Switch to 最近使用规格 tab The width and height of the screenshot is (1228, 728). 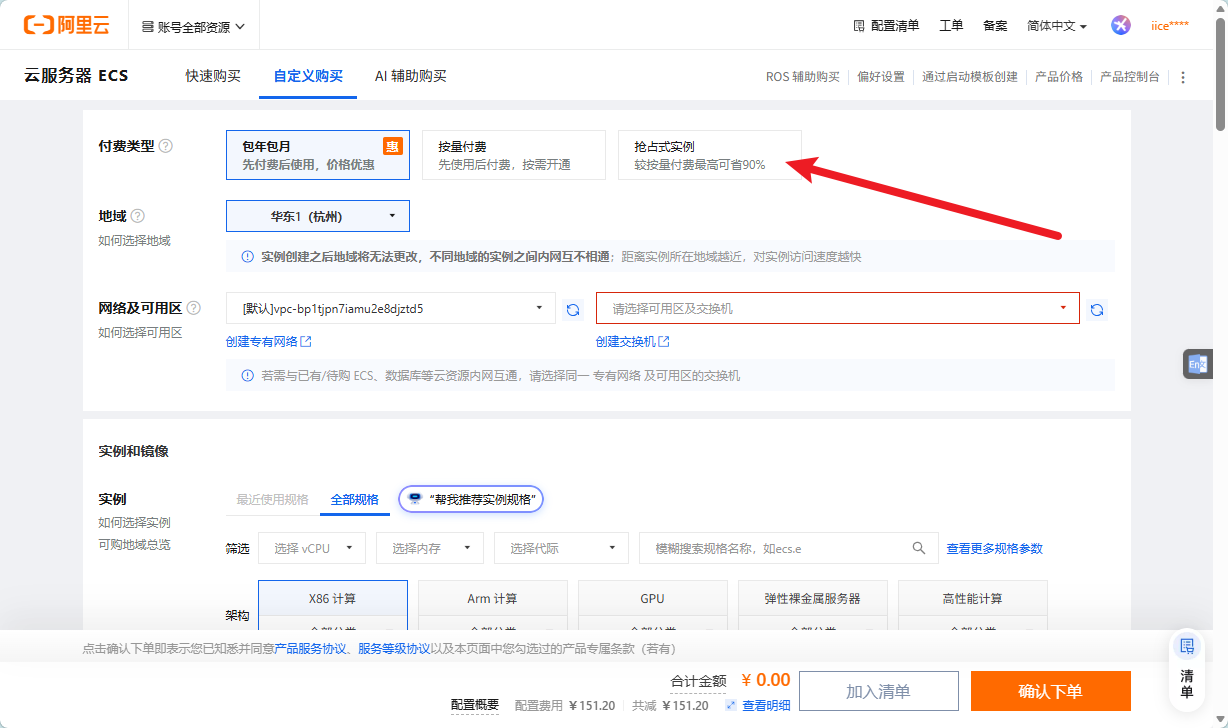tap(272, 499)
